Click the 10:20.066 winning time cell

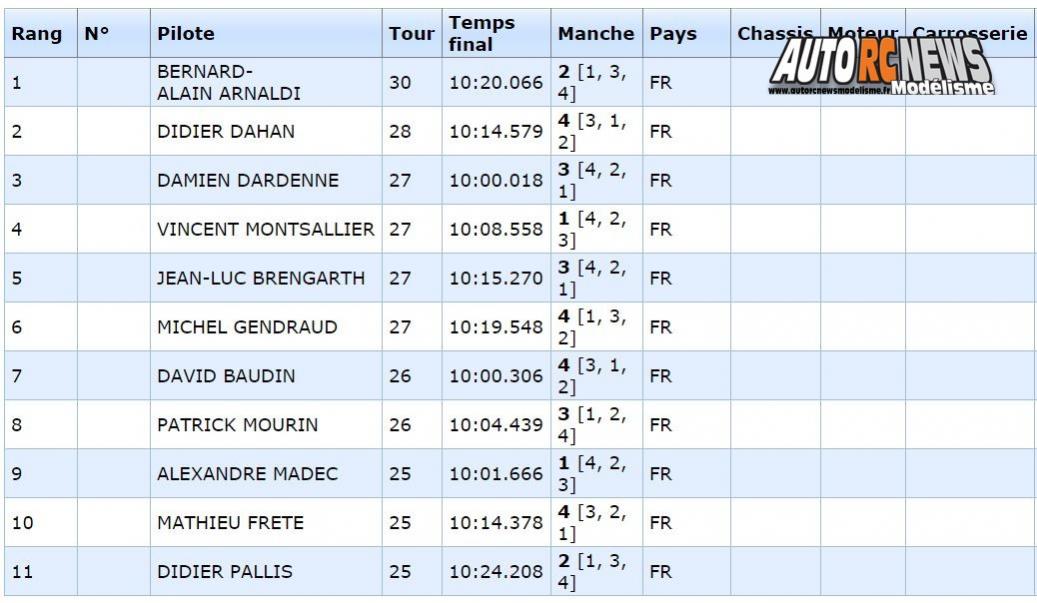point(496,83)
